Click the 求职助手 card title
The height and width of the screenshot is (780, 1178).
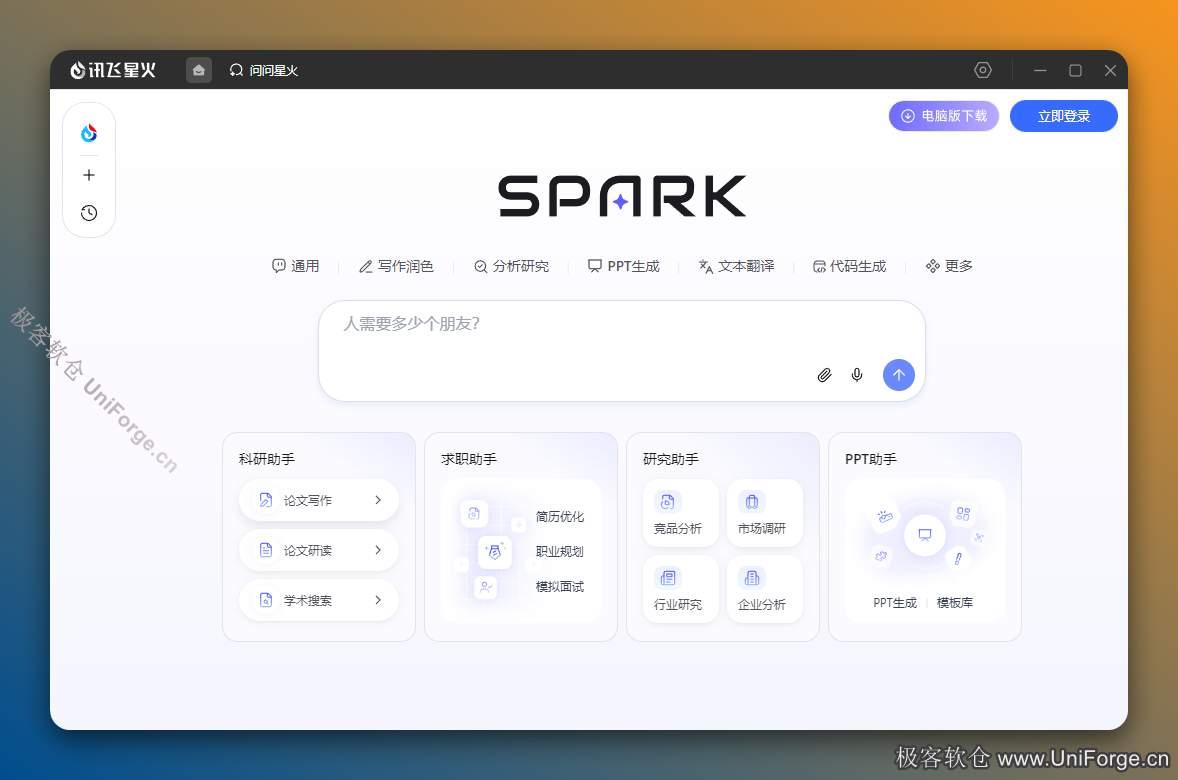pos(469,459)
